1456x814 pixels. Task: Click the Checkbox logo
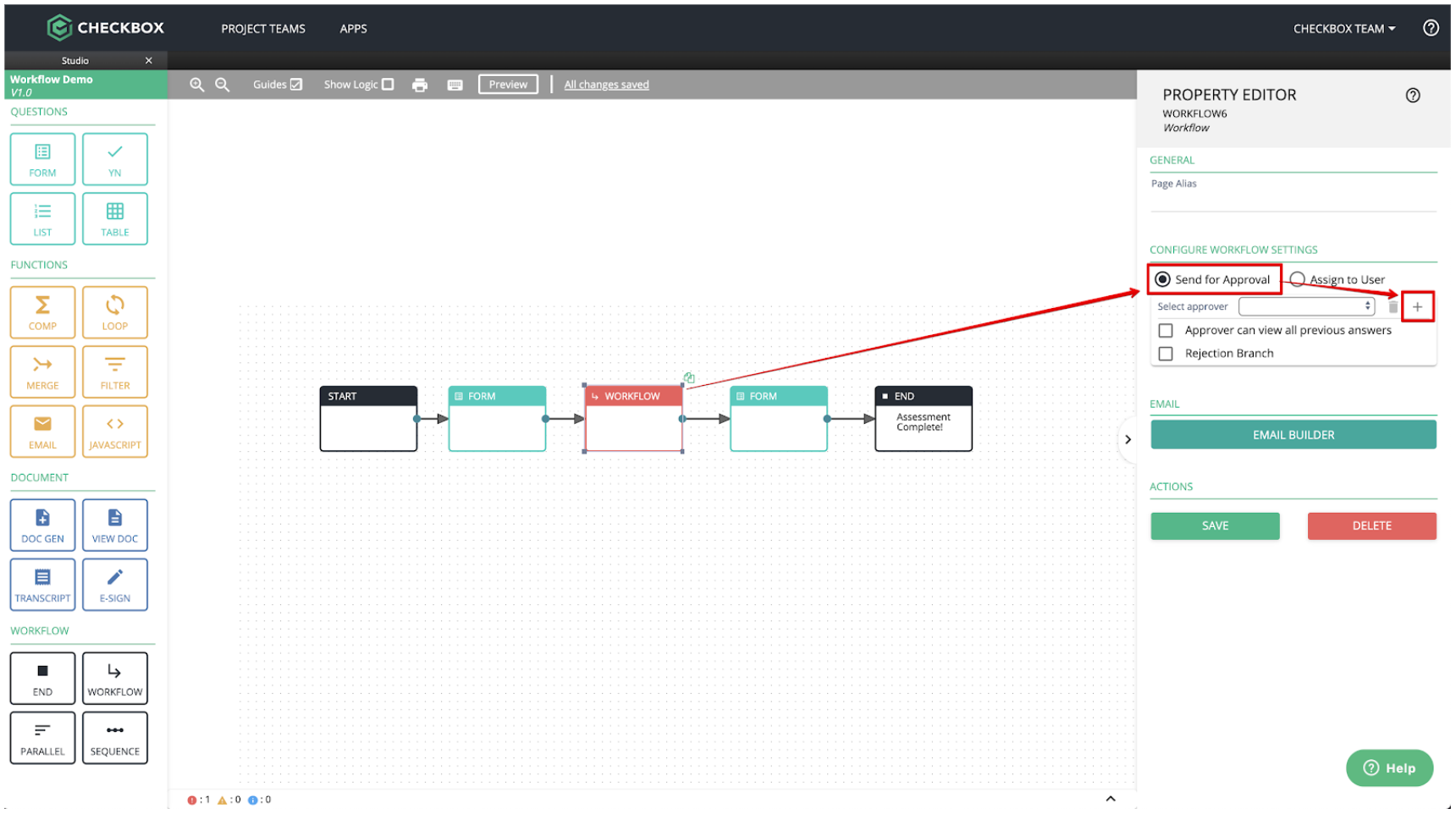pyautogui.click(x=106, y=28)
